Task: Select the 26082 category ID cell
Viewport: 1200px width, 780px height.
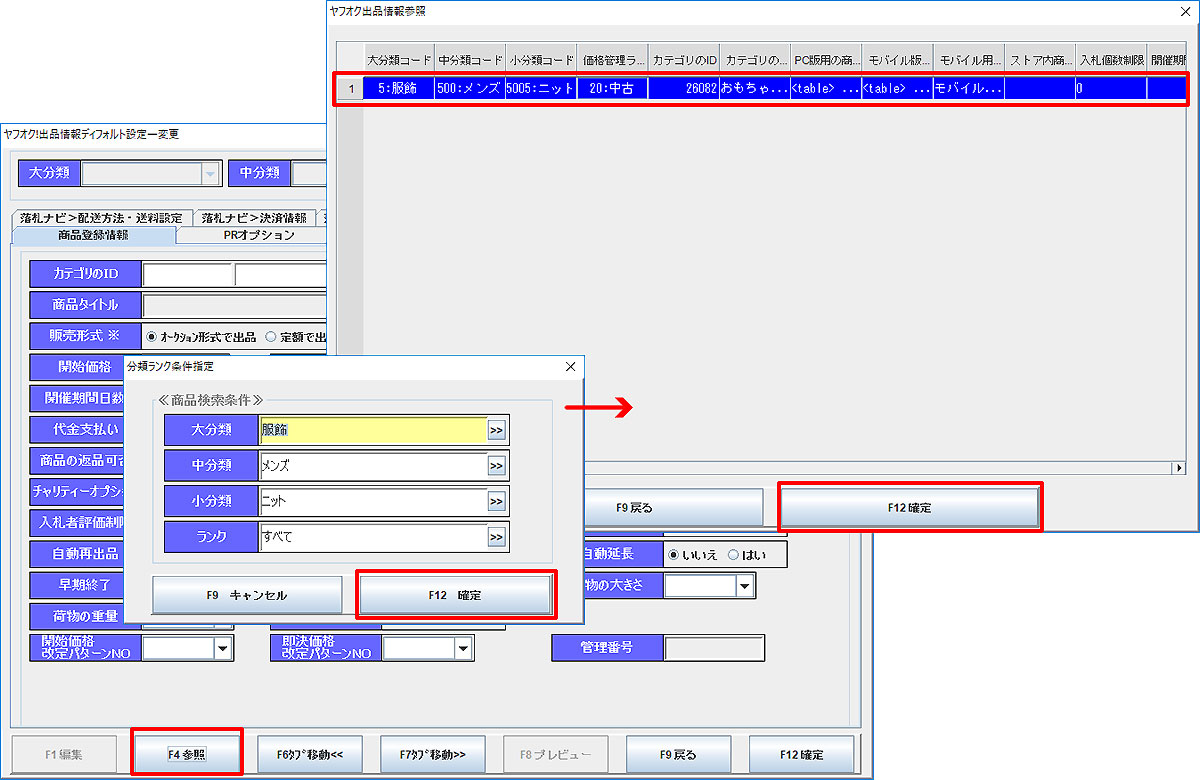Action: click(x=683, y=88)
